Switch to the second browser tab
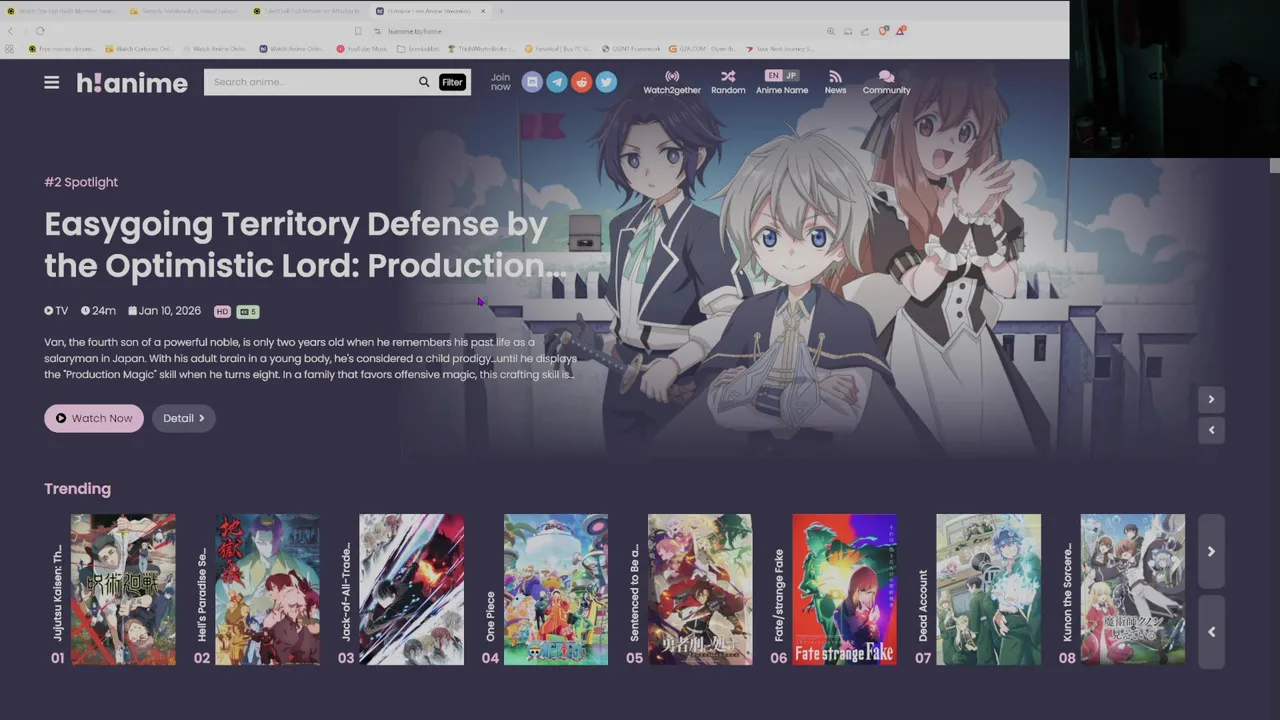The height and width of the screenshot is (720, 1280). [x=186, y=11]
